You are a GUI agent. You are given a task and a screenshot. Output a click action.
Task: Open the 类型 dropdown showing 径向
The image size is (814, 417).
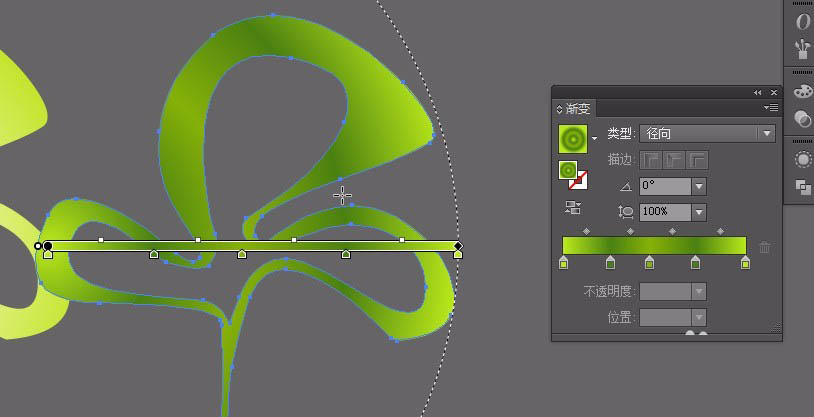point(707,133)
